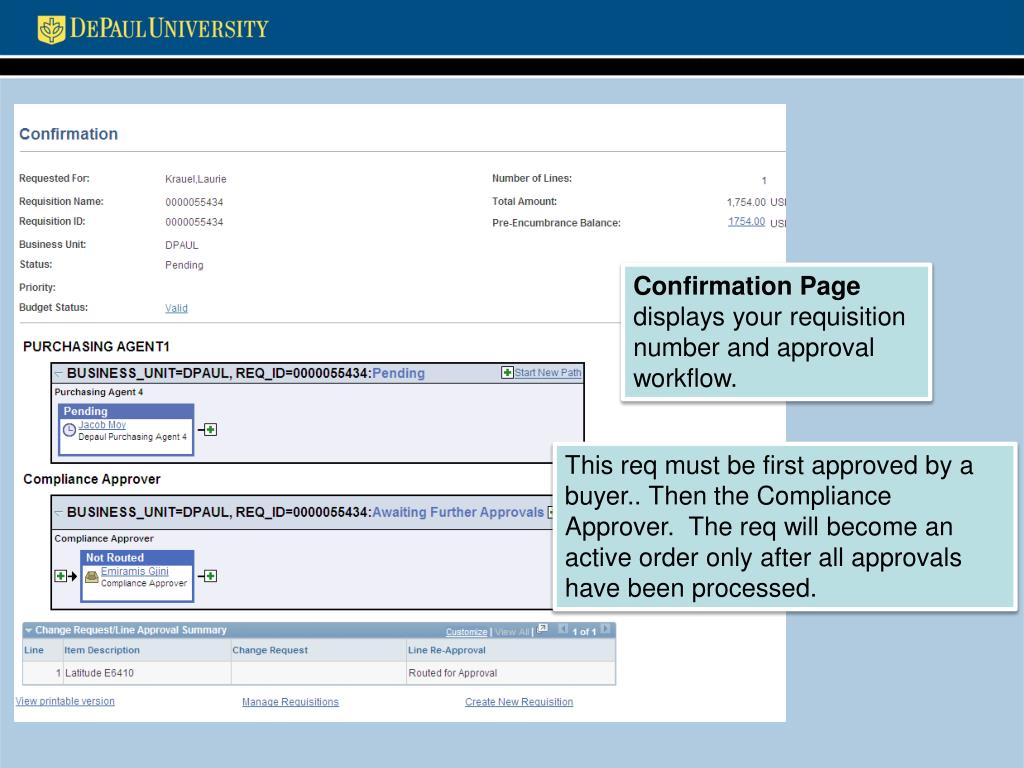Open the View printable version link
The height and width of the screenshot is (768, 1024).
pyautogui.click(x=65, y=701)
